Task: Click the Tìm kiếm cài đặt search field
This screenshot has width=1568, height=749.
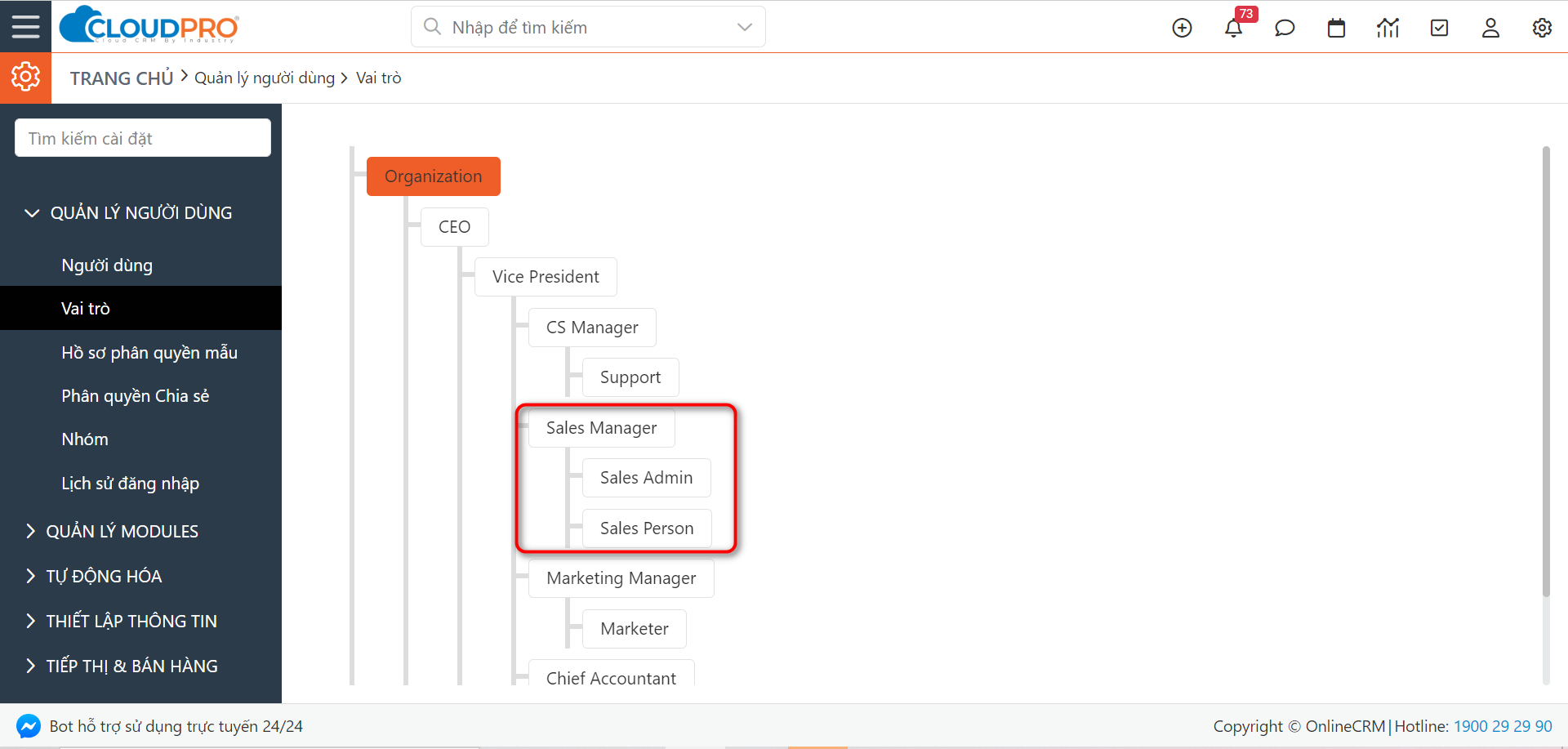Action: point(143,138)
